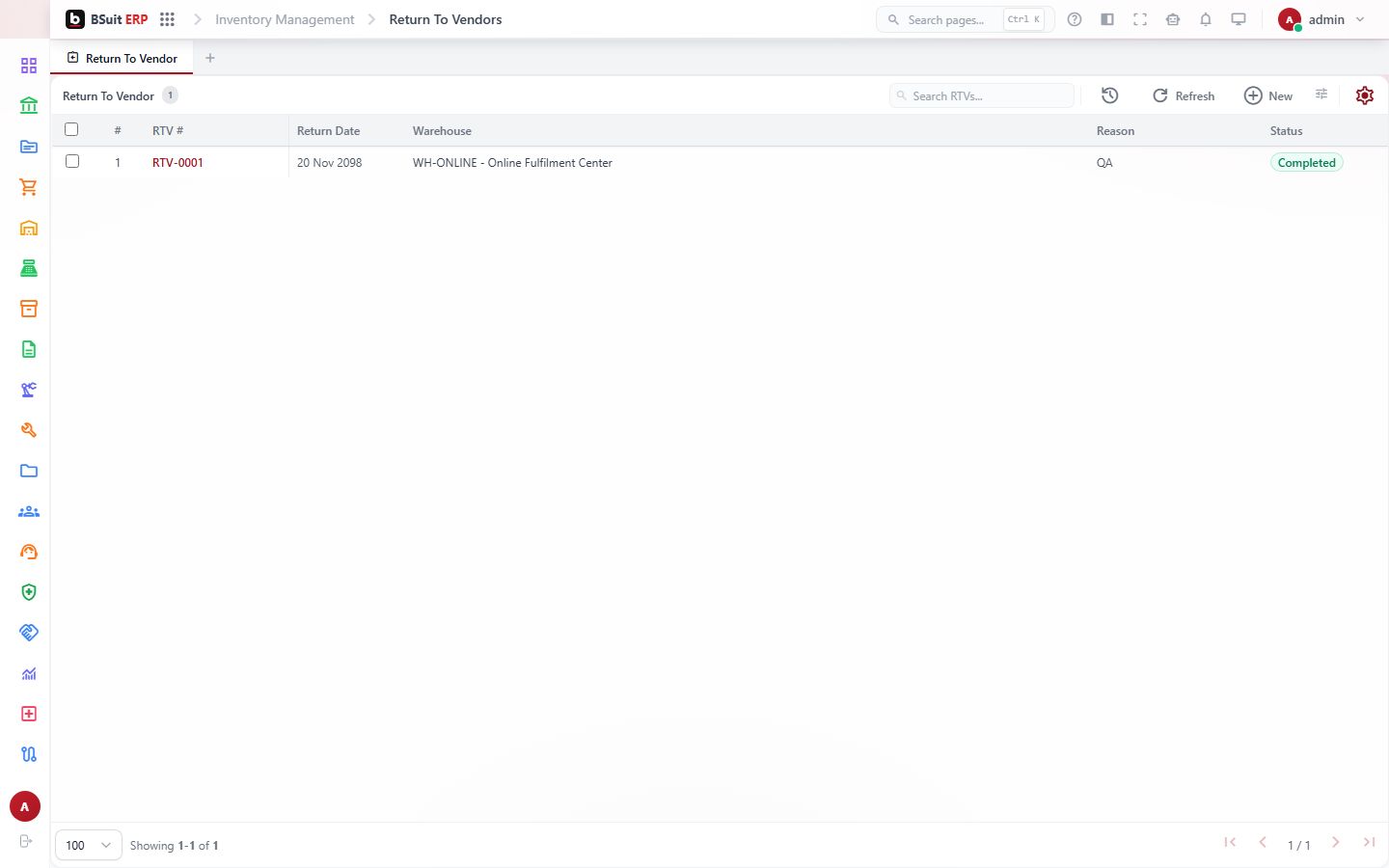Open the robot assistant icon

click(1173, 19)
